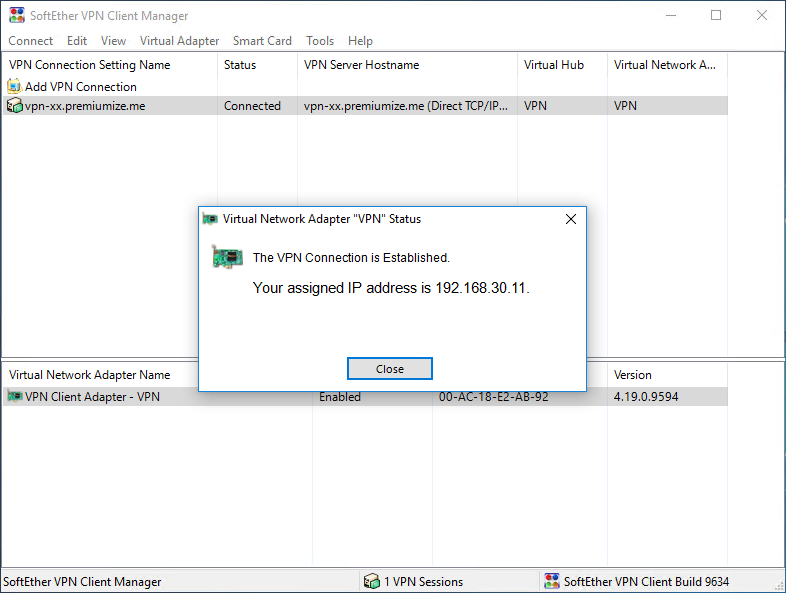Click the SoftEther app icon in the title bar

(x=17, y=15)
